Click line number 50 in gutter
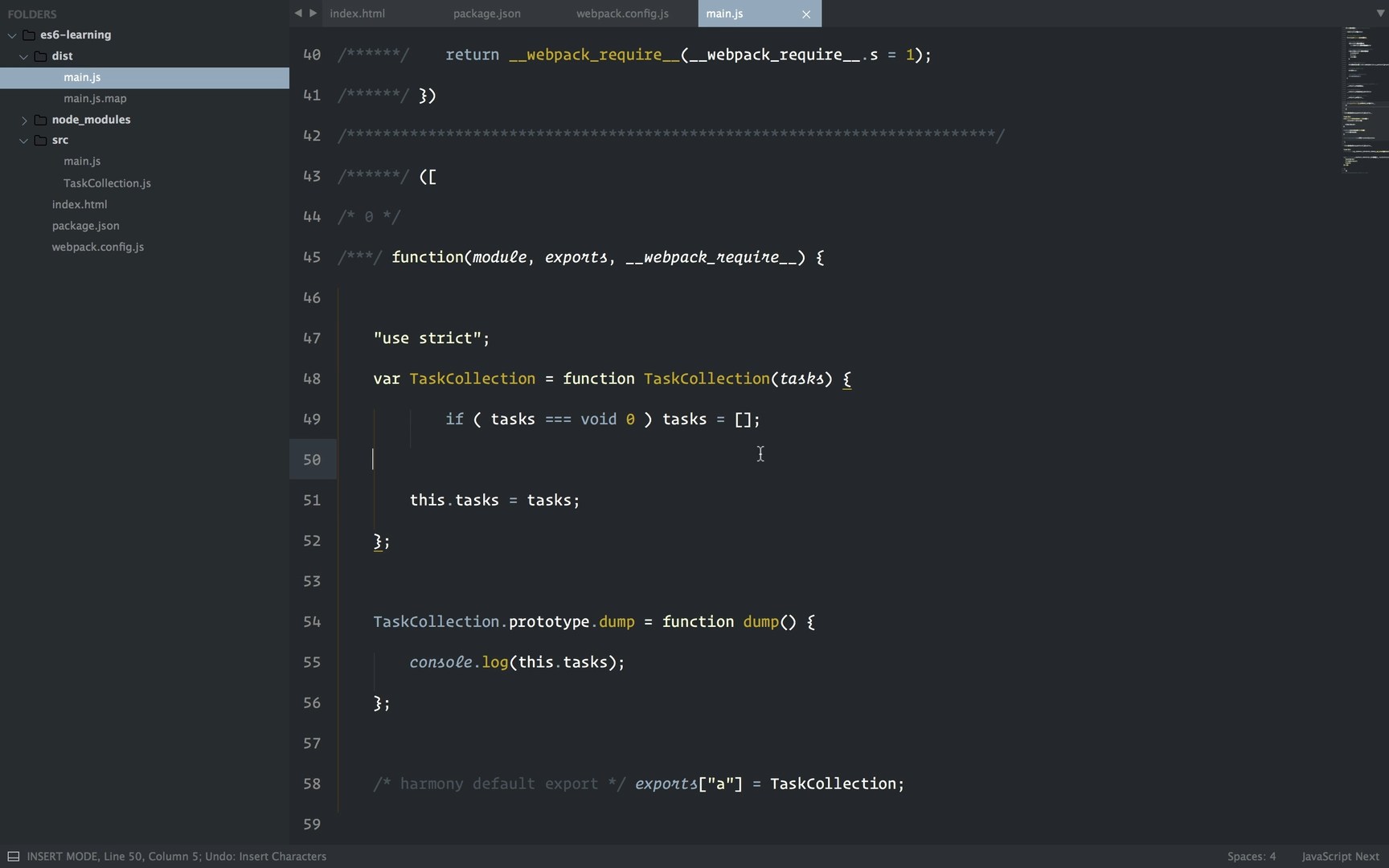The image size is (1389, 868). click(x=312, y=460)
